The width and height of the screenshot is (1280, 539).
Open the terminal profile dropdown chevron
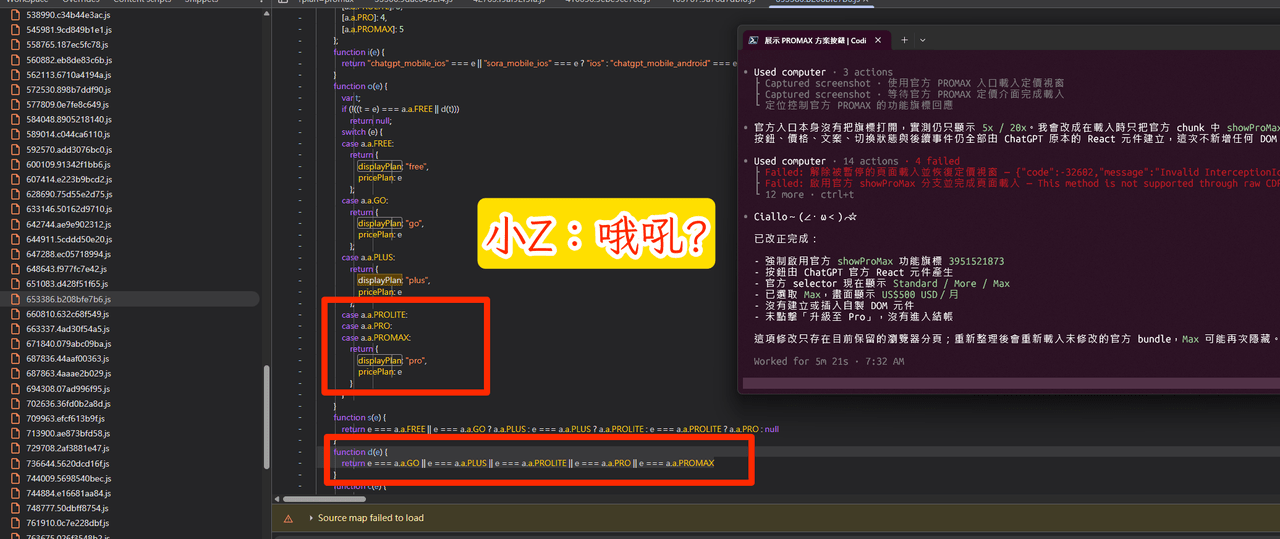[922, 40]
